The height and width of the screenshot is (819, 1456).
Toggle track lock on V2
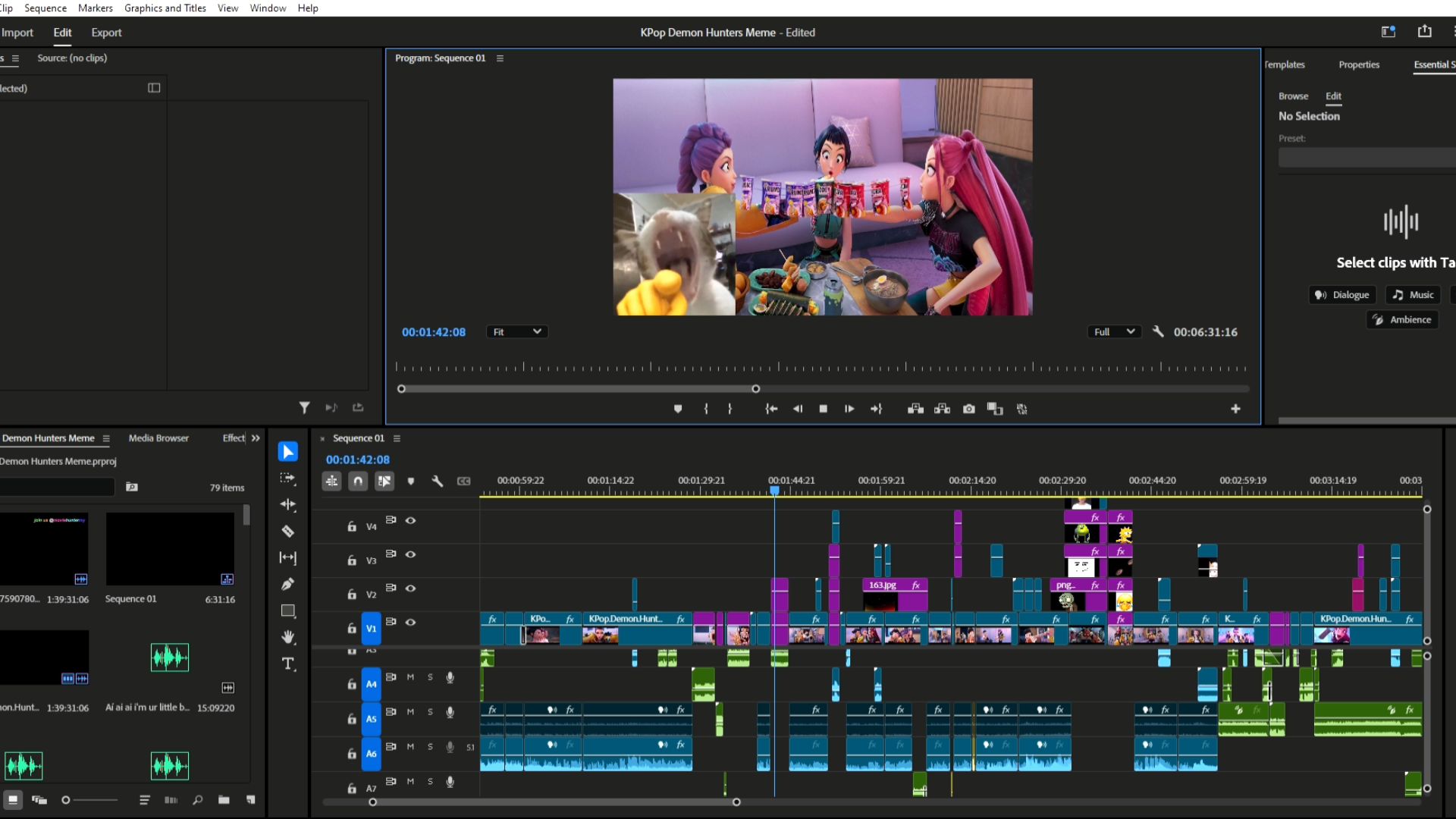(x=352, y=595)
